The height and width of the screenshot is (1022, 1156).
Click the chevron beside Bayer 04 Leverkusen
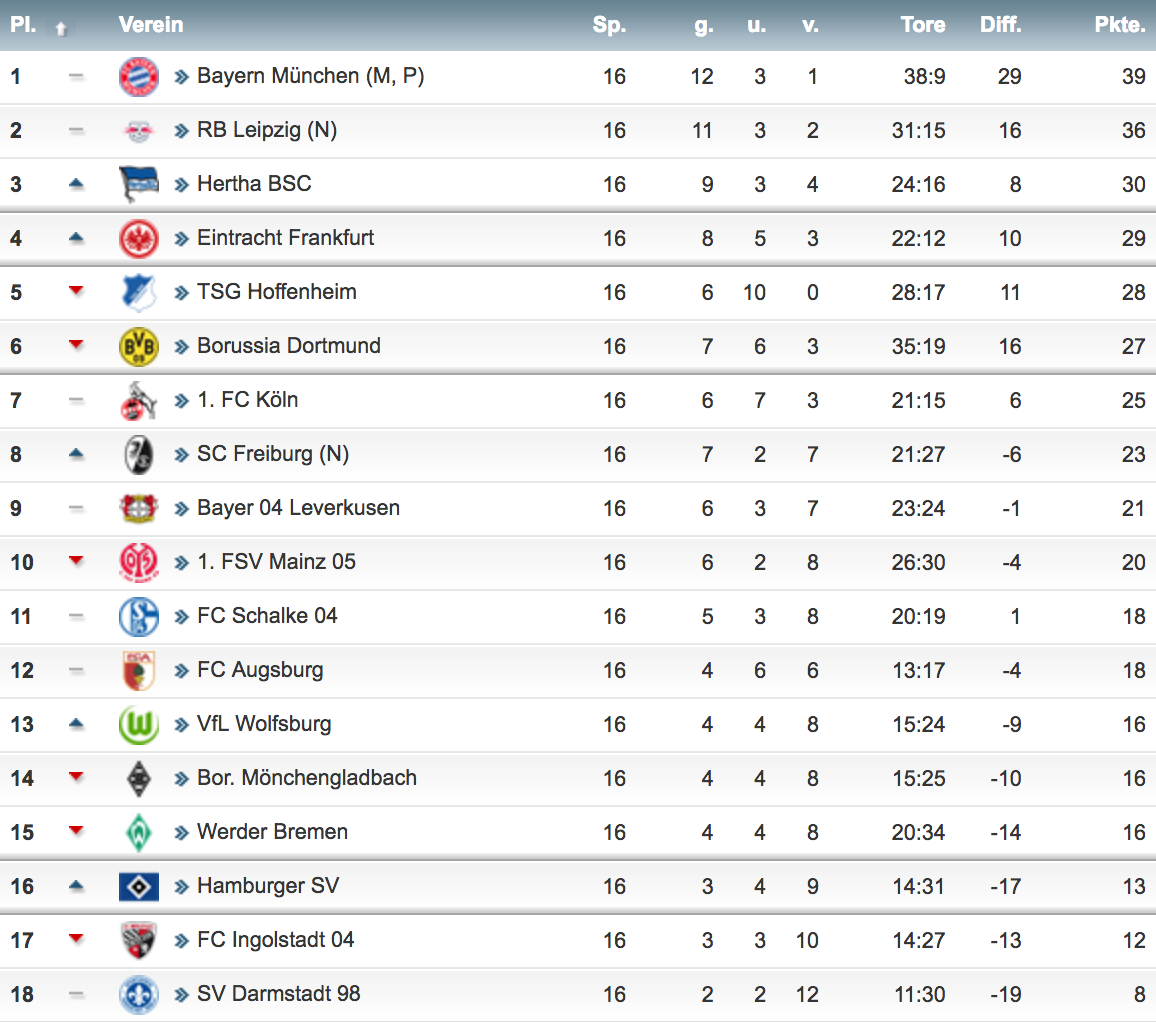(182, 509)
